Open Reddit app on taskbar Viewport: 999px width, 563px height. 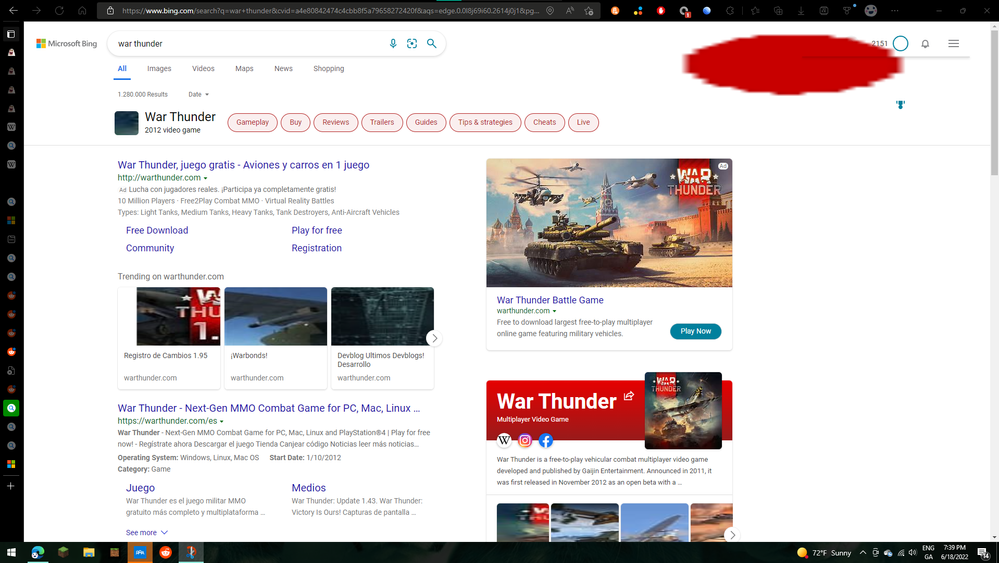pos(165,552)
